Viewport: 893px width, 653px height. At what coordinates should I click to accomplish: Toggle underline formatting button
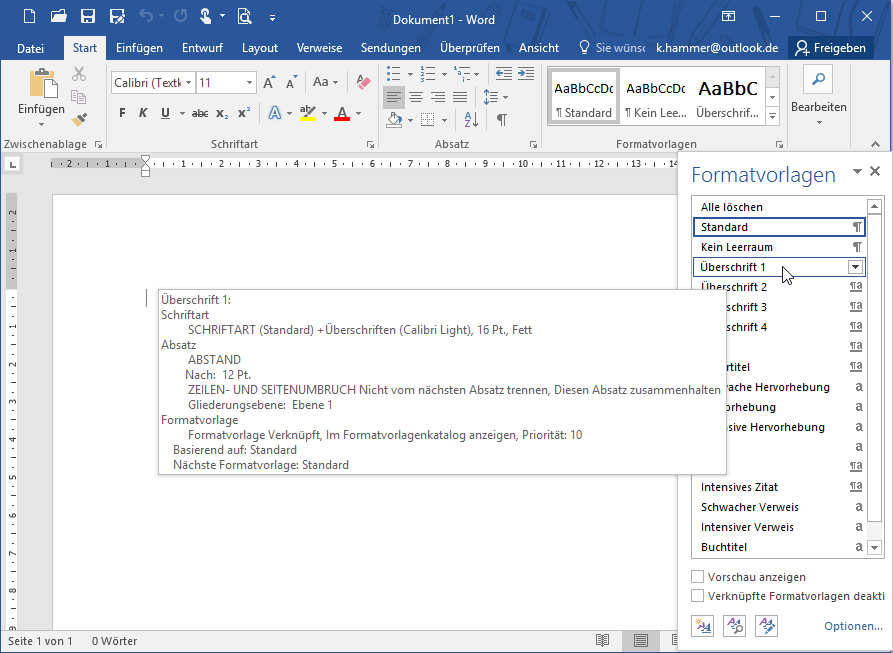[x=165, y=113]
